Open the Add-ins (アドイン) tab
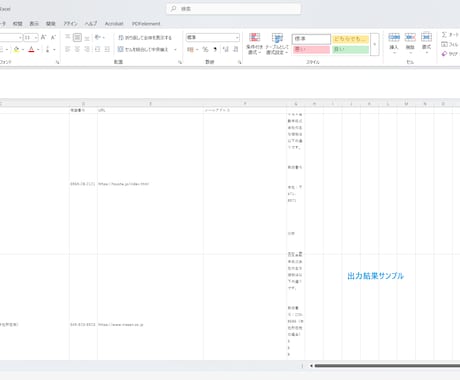The height and width of the screenshot is (380, 460). [70, 24]
